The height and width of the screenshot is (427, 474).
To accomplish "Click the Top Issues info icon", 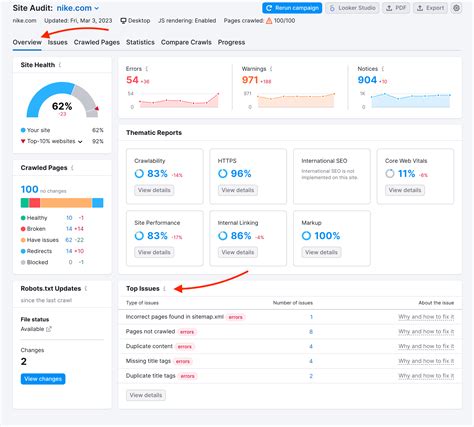I will click(164, 289).
